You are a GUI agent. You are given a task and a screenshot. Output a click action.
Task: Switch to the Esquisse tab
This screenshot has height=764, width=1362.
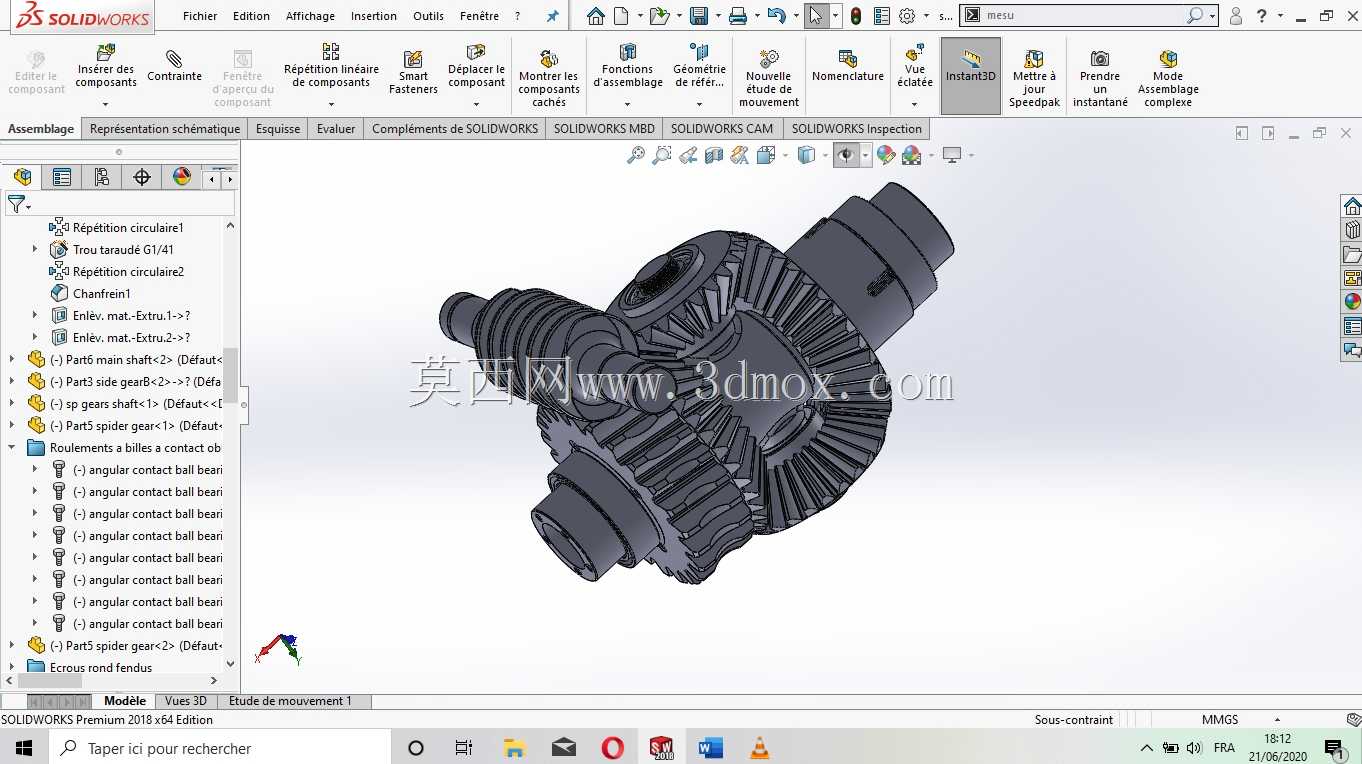[278, 129]
